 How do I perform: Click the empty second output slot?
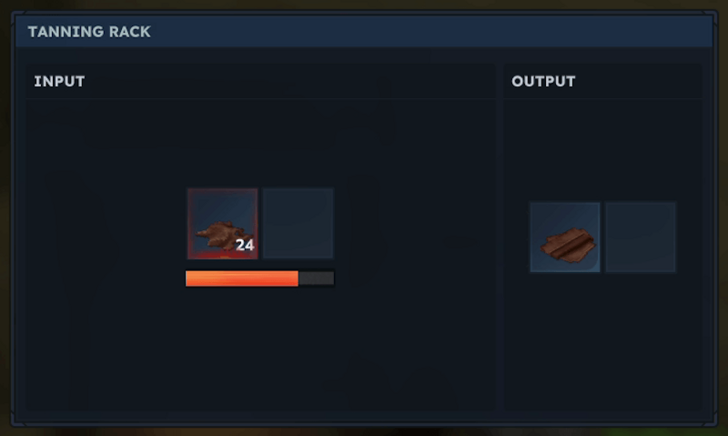641,237
